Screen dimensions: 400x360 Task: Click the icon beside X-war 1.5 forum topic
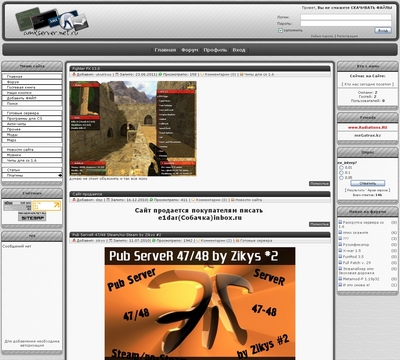pos(340,250)
